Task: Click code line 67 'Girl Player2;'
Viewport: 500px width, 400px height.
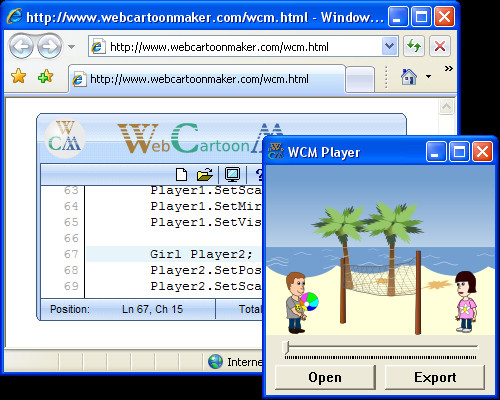Action: (201, 254)
